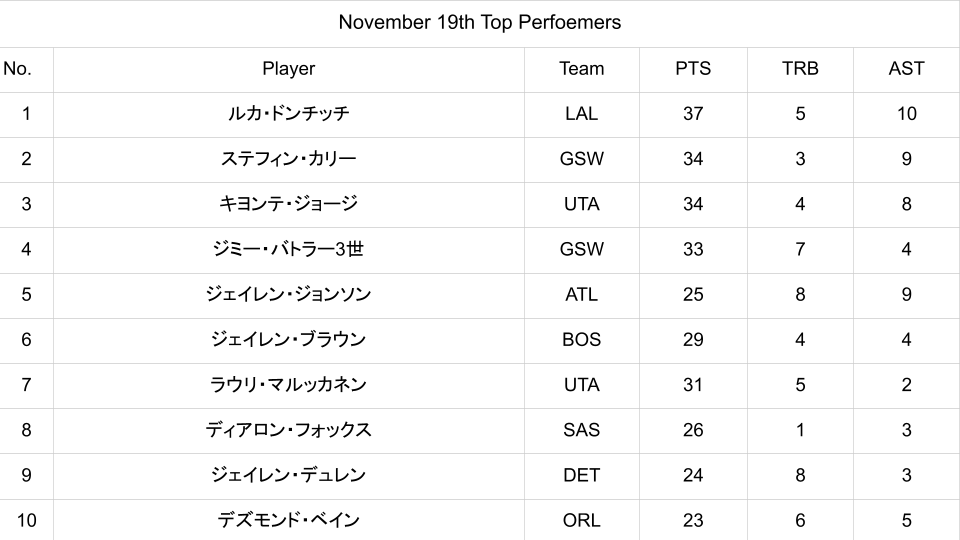Select the ルカ・ドンチッチ player cell
Screen dimensions: 960x540
click(x=288, y=114)
